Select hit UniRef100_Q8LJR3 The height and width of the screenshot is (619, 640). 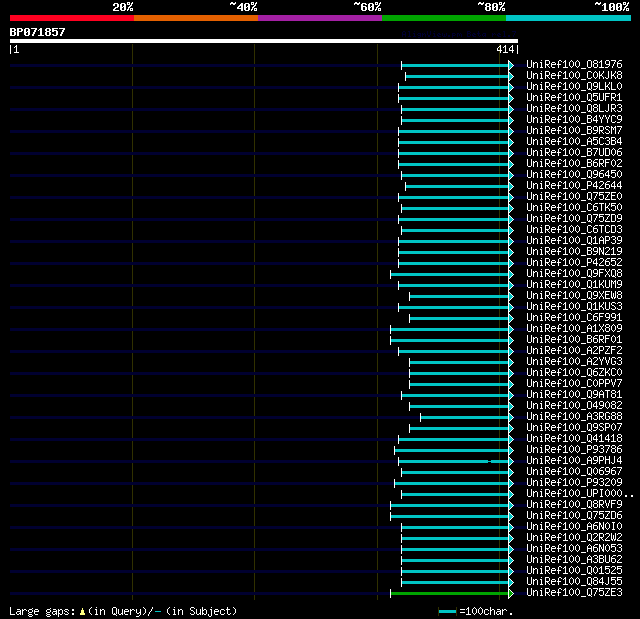[574, 109]
